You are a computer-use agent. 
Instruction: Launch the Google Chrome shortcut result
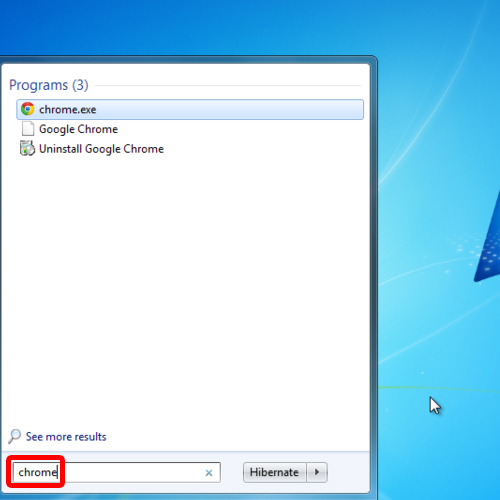(78, 129)
